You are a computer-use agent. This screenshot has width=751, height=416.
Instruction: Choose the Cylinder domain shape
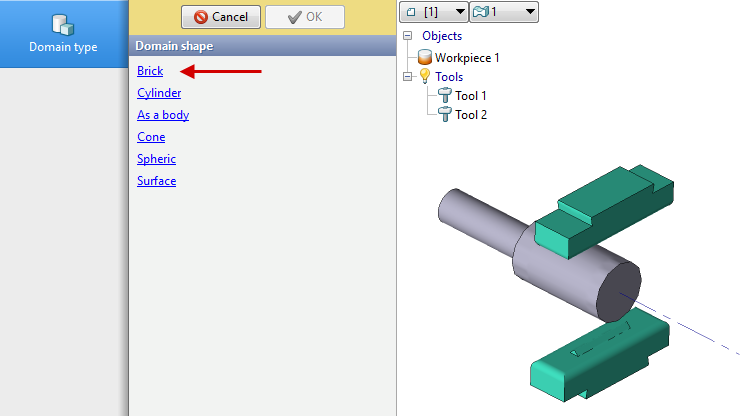click(x=159, y=93)
